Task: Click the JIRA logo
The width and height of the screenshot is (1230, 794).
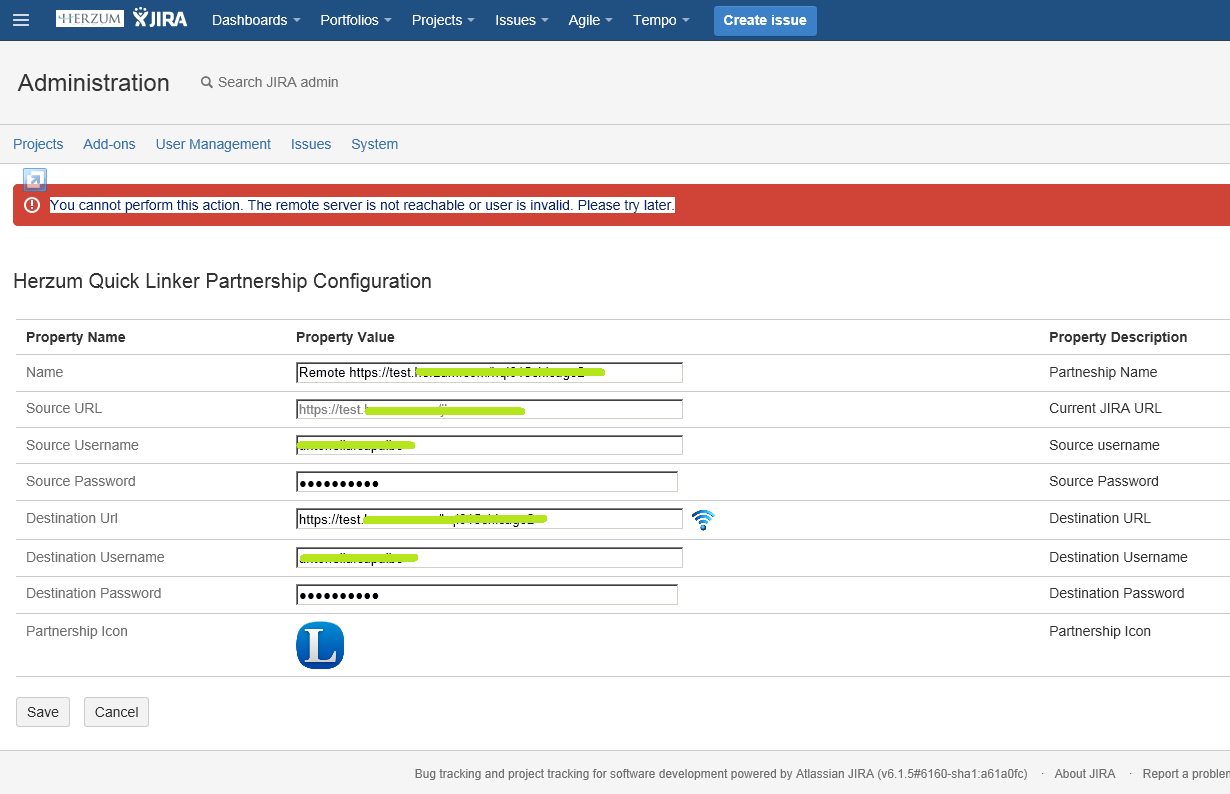Action: tap(160, 19)
